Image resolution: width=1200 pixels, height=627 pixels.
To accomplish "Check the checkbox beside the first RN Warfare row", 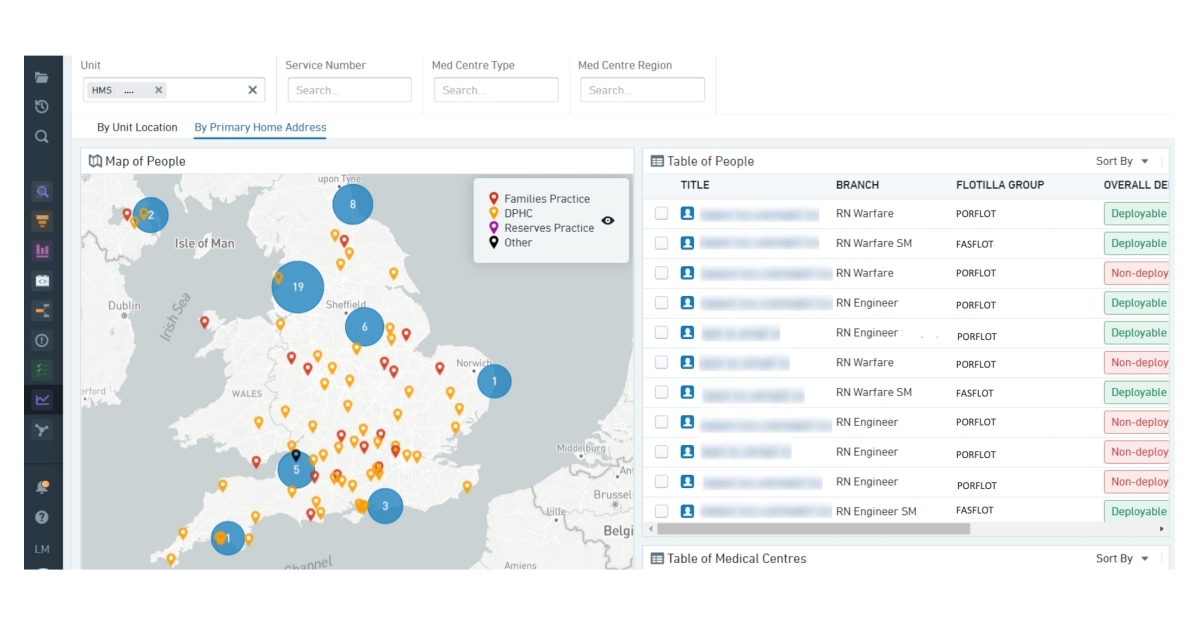I will [x=661, y=213].
